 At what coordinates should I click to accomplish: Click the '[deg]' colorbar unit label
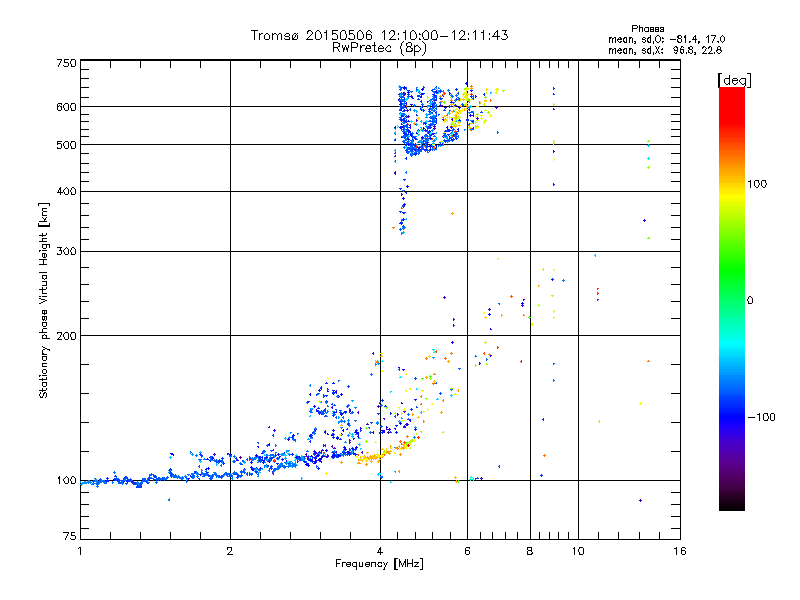[x=734, y=80]
